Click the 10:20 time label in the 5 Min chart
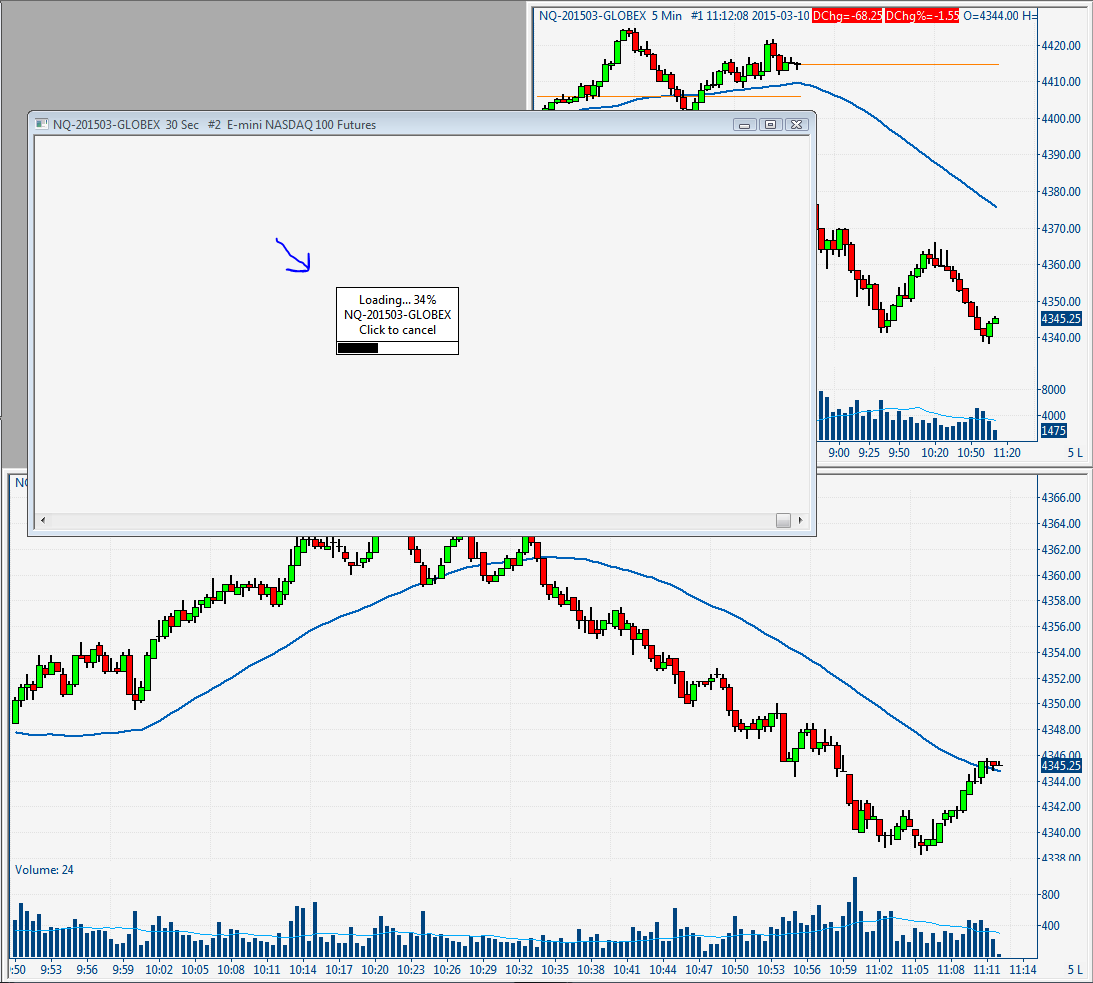 935,452
